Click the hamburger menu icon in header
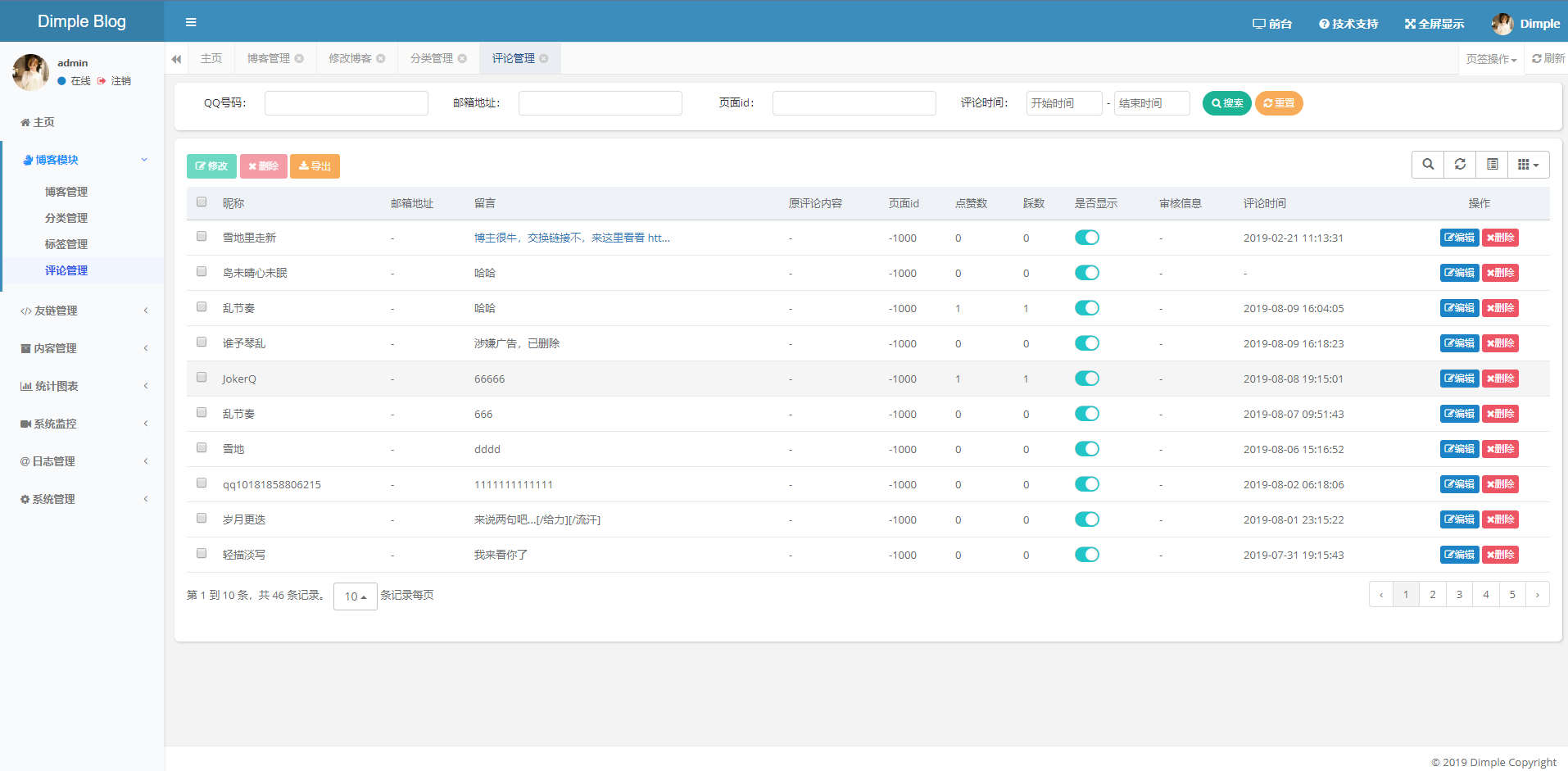 pos(191,22)
